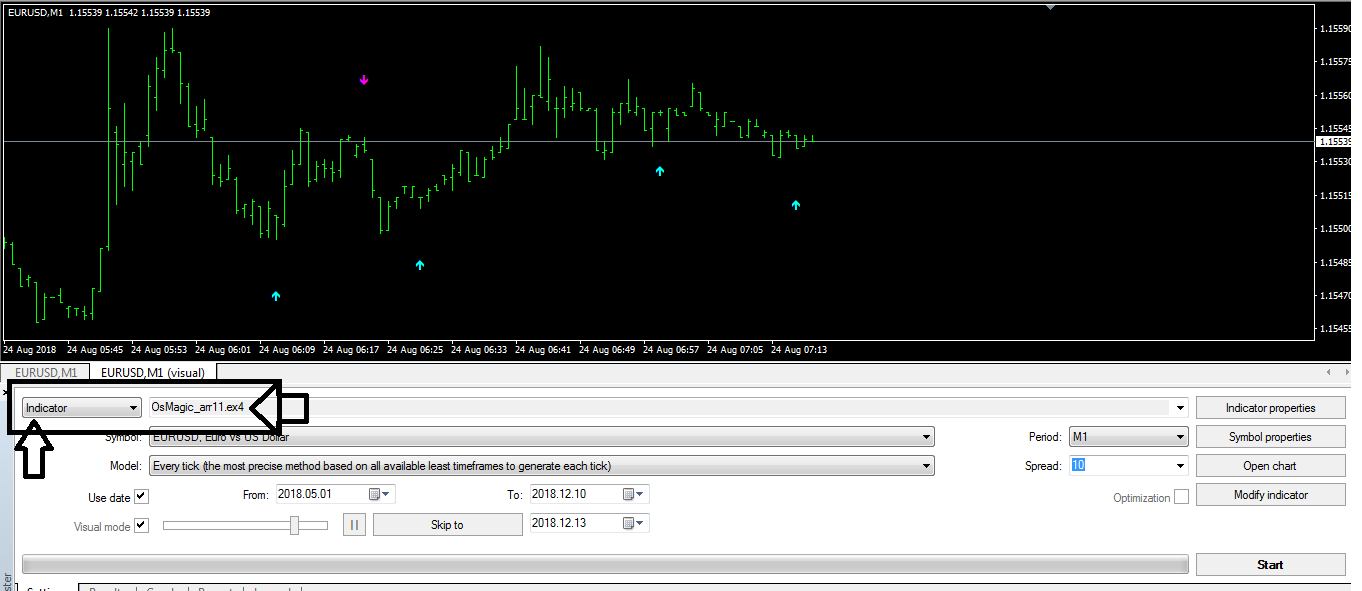Click the chart shift triangle marker at top

(x=1050, y=7)
